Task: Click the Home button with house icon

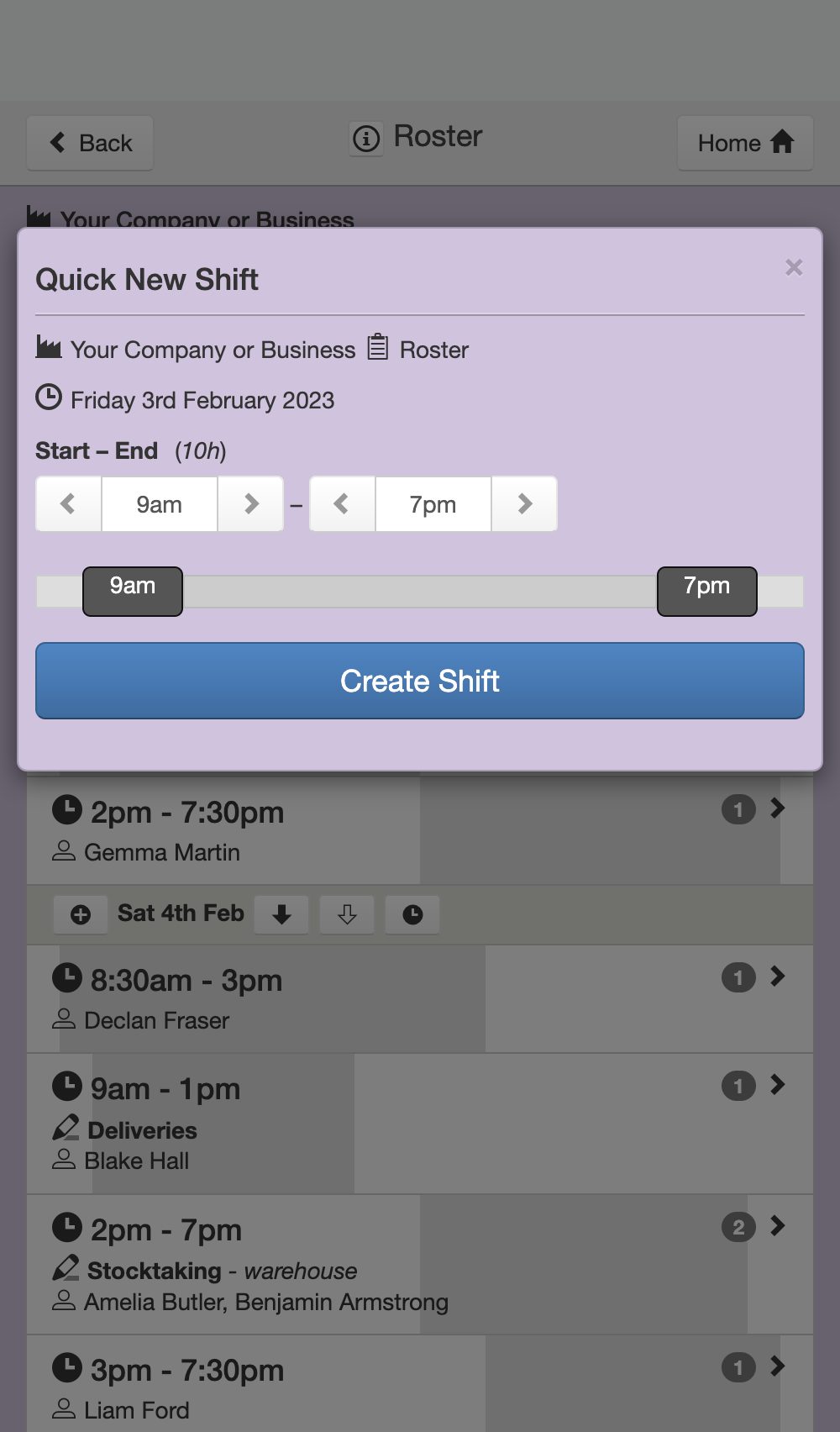Action: (745, 143)
